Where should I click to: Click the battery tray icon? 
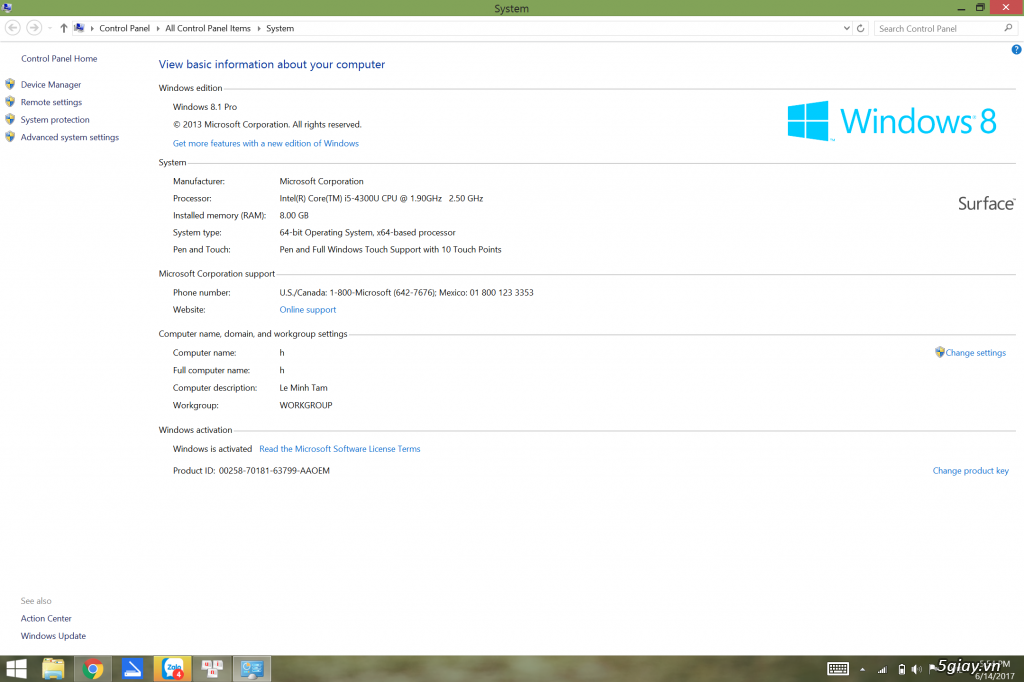pyautogui.click(x=902, y=670)
